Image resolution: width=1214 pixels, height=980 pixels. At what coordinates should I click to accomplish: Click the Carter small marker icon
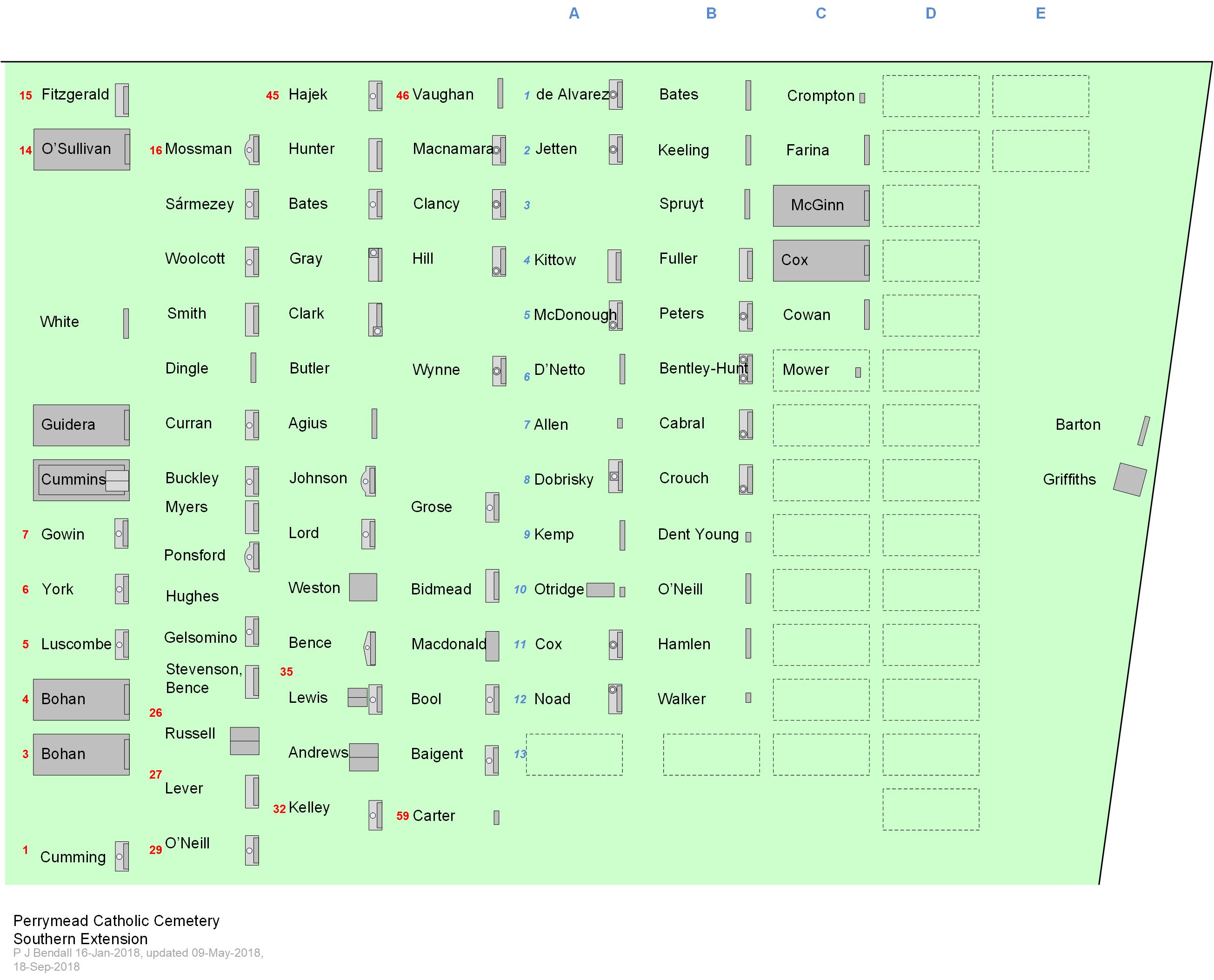(496, 817)
